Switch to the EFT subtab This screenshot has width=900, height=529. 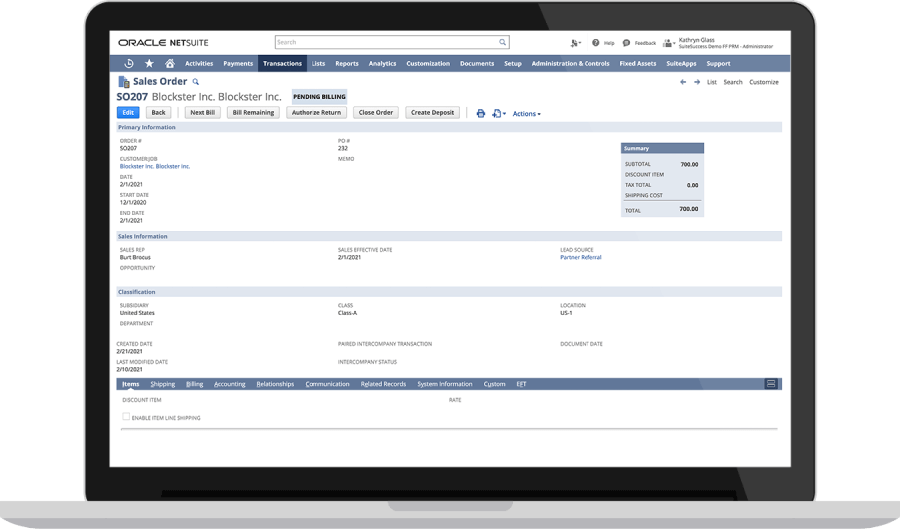(x=521, y=384)
